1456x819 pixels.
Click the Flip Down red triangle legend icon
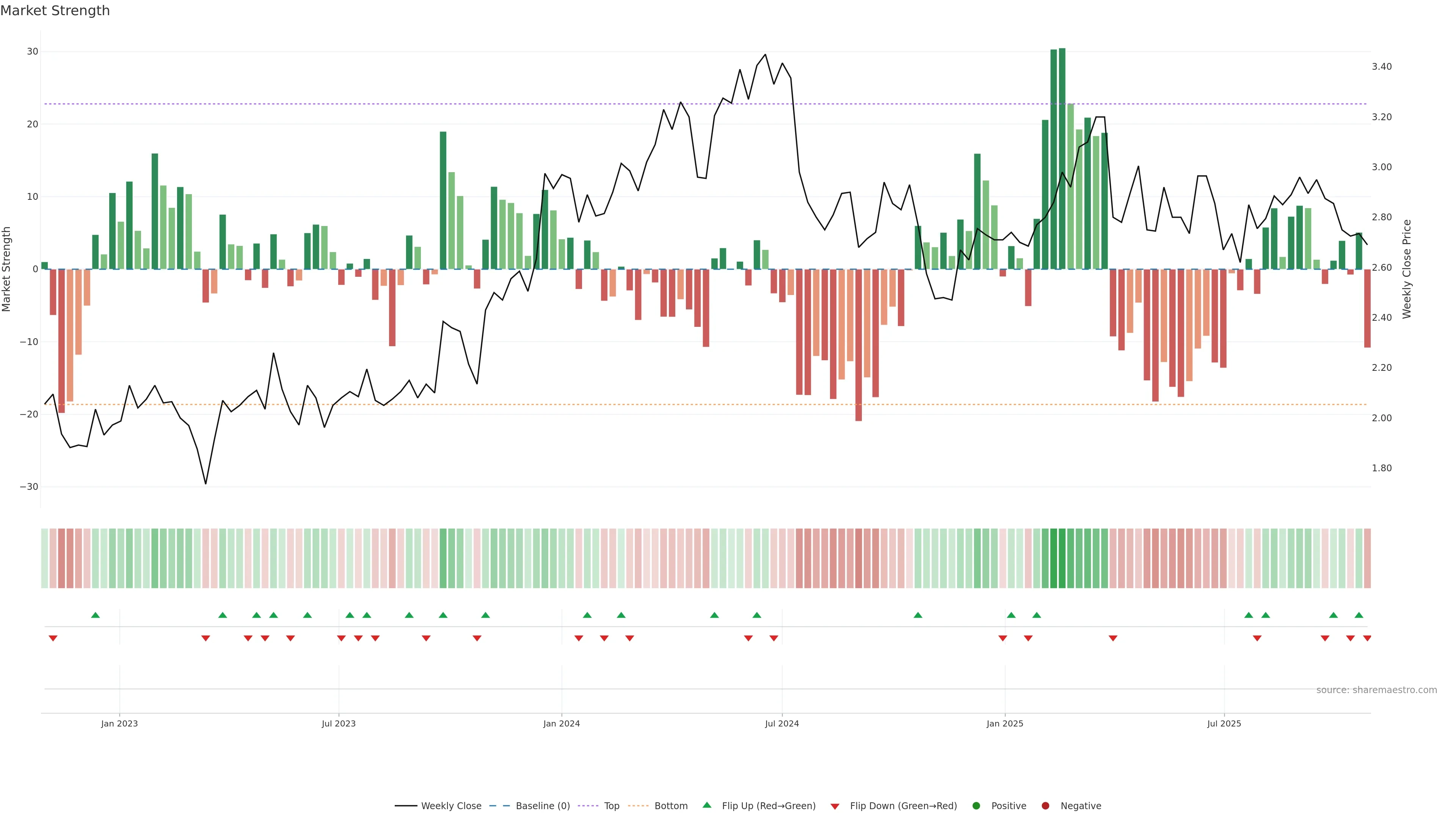coord(835,806)
